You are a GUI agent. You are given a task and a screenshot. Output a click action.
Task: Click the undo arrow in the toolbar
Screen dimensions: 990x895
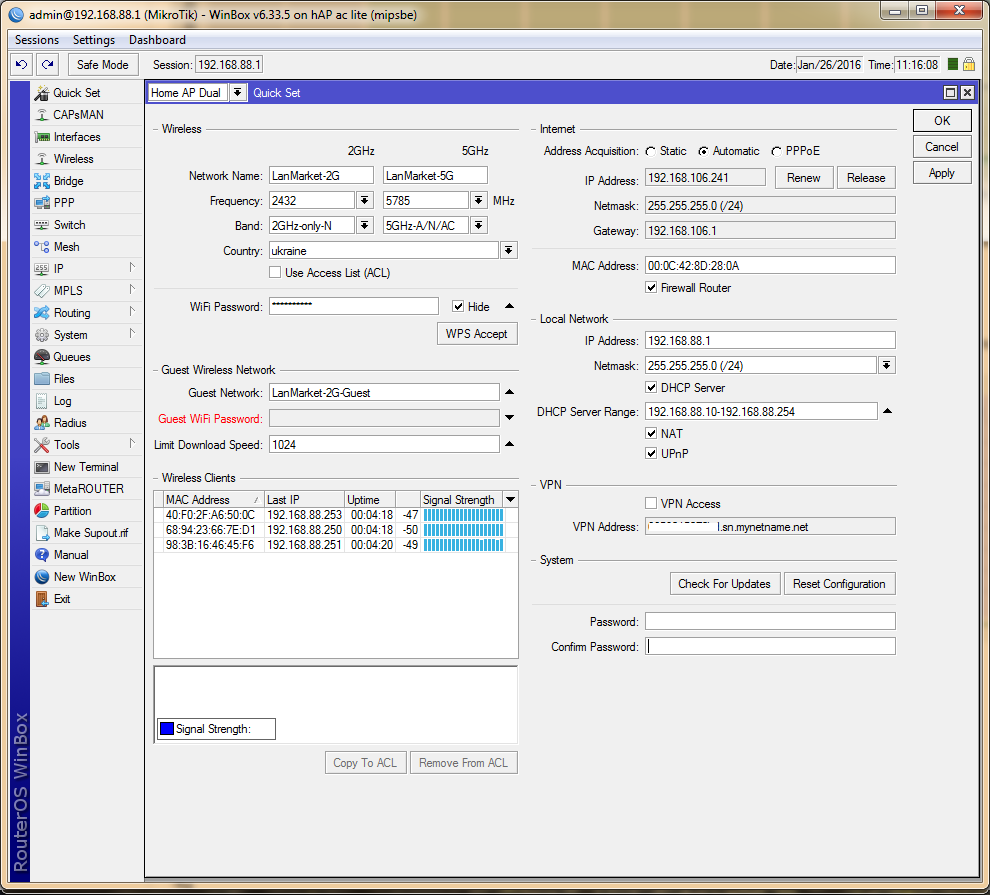[x=22, y=64]
